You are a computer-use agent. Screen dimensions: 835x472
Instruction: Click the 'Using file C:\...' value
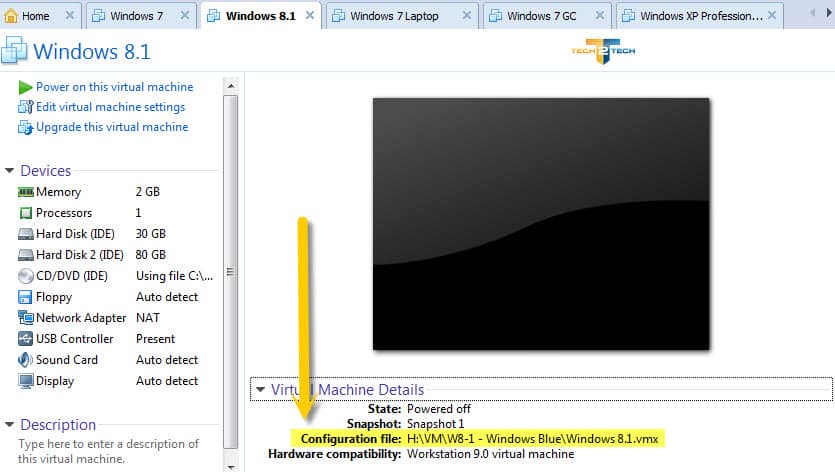pos(174,276)
